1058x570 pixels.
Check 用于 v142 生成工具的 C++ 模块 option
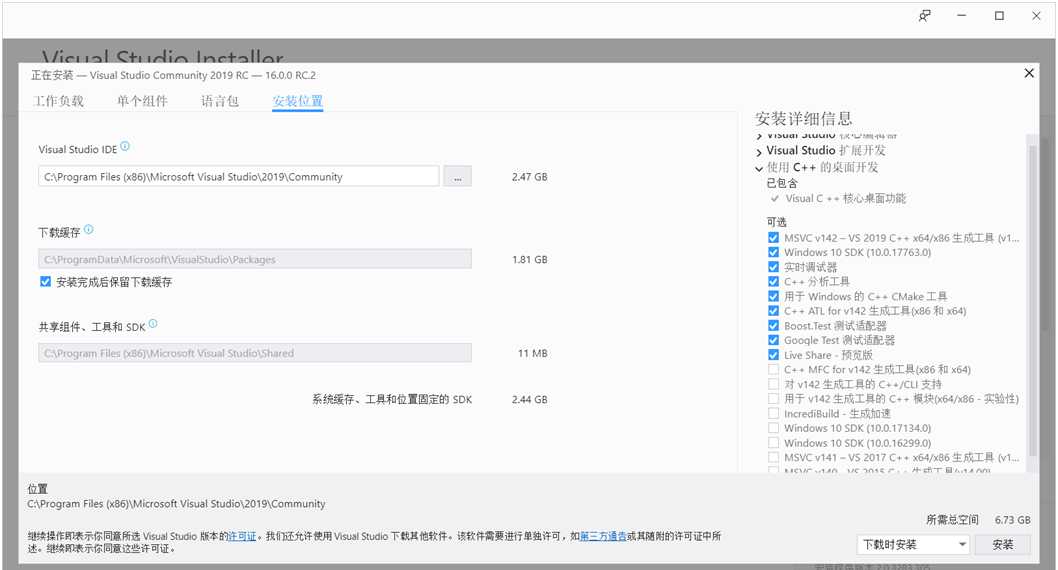(773, 399)
